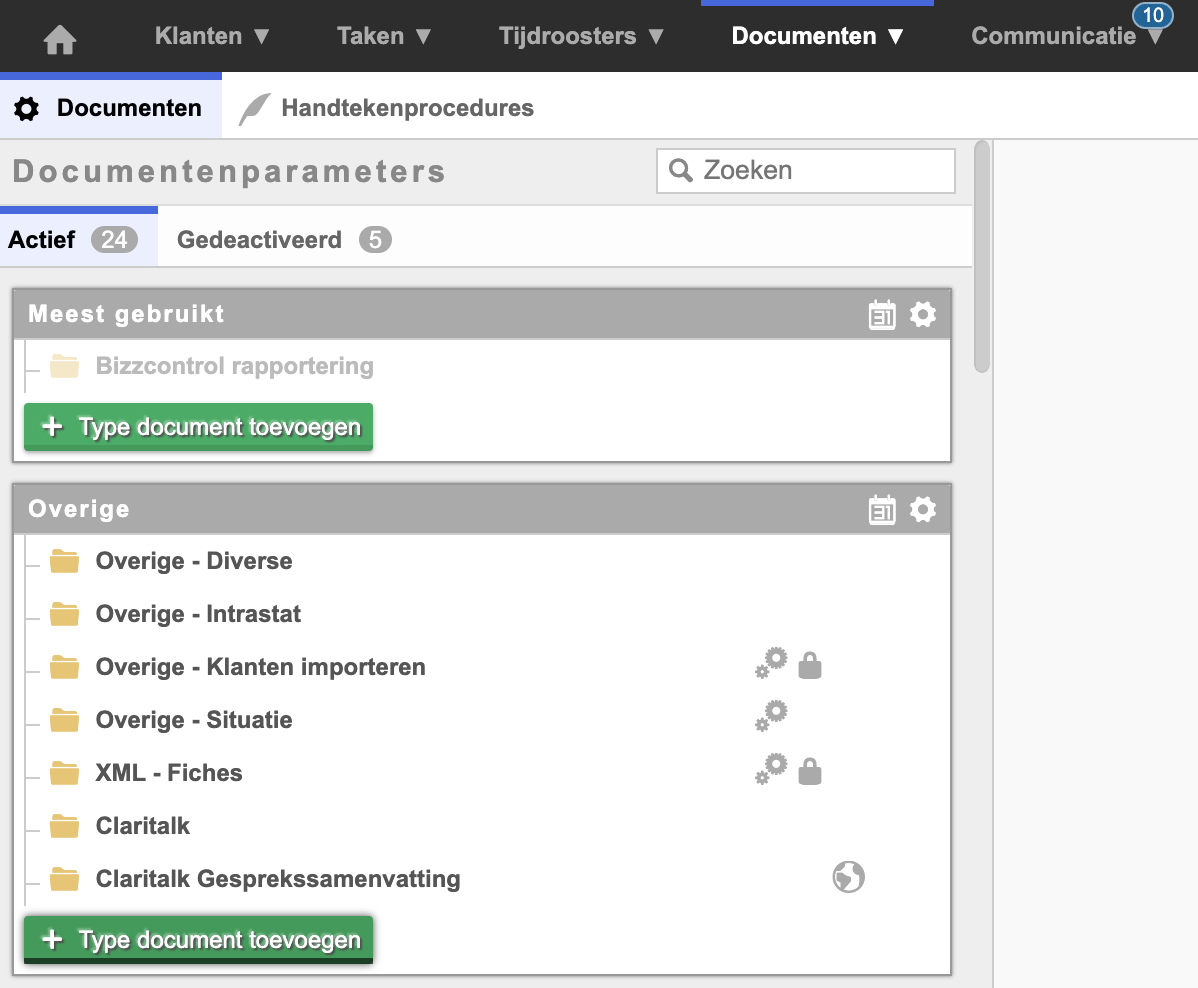
Task: Click gears icon for Overige - Situatie
Action: click(x=771, y=717)
